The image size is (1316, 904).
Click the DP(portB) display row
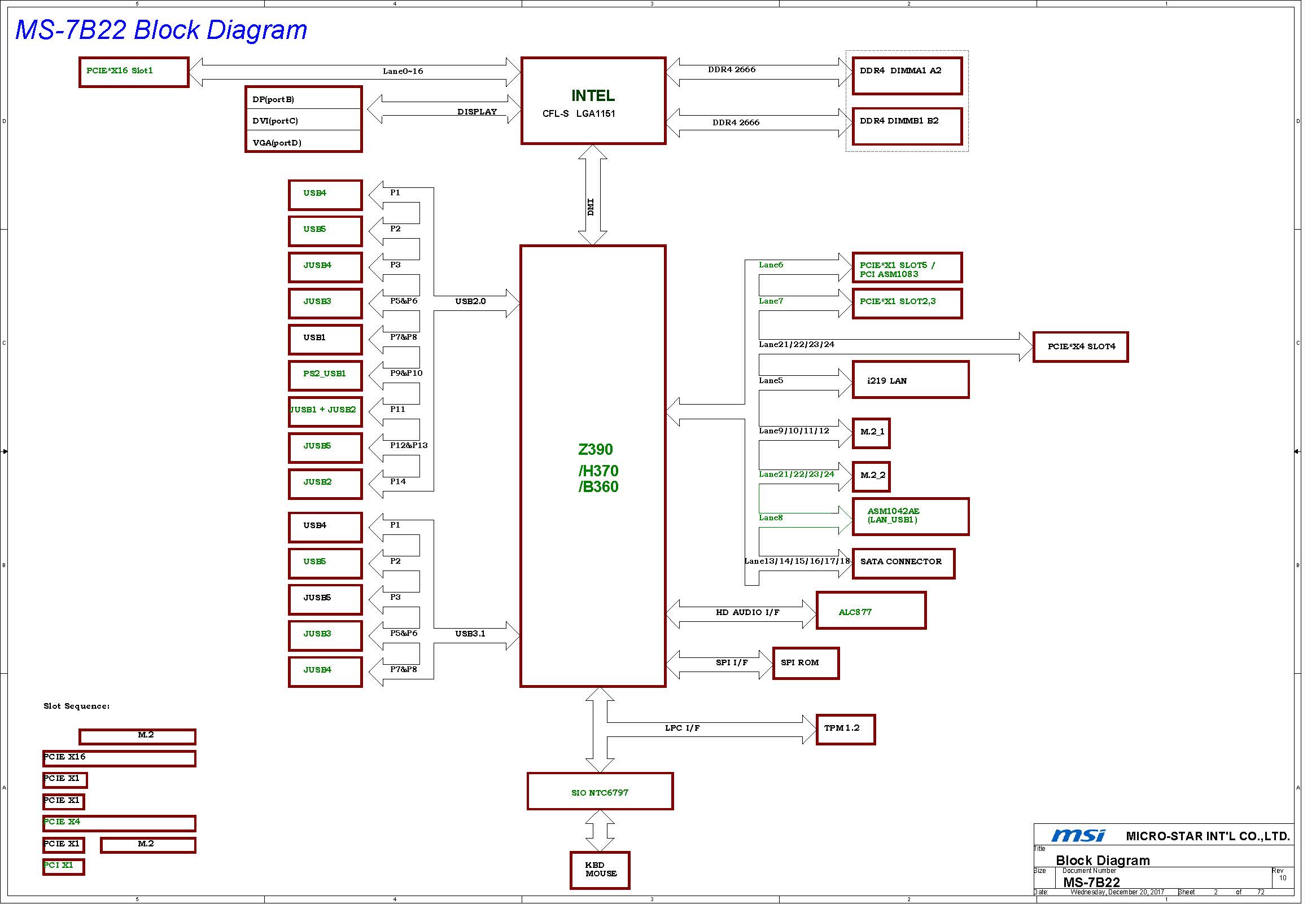tap(303, 99)
